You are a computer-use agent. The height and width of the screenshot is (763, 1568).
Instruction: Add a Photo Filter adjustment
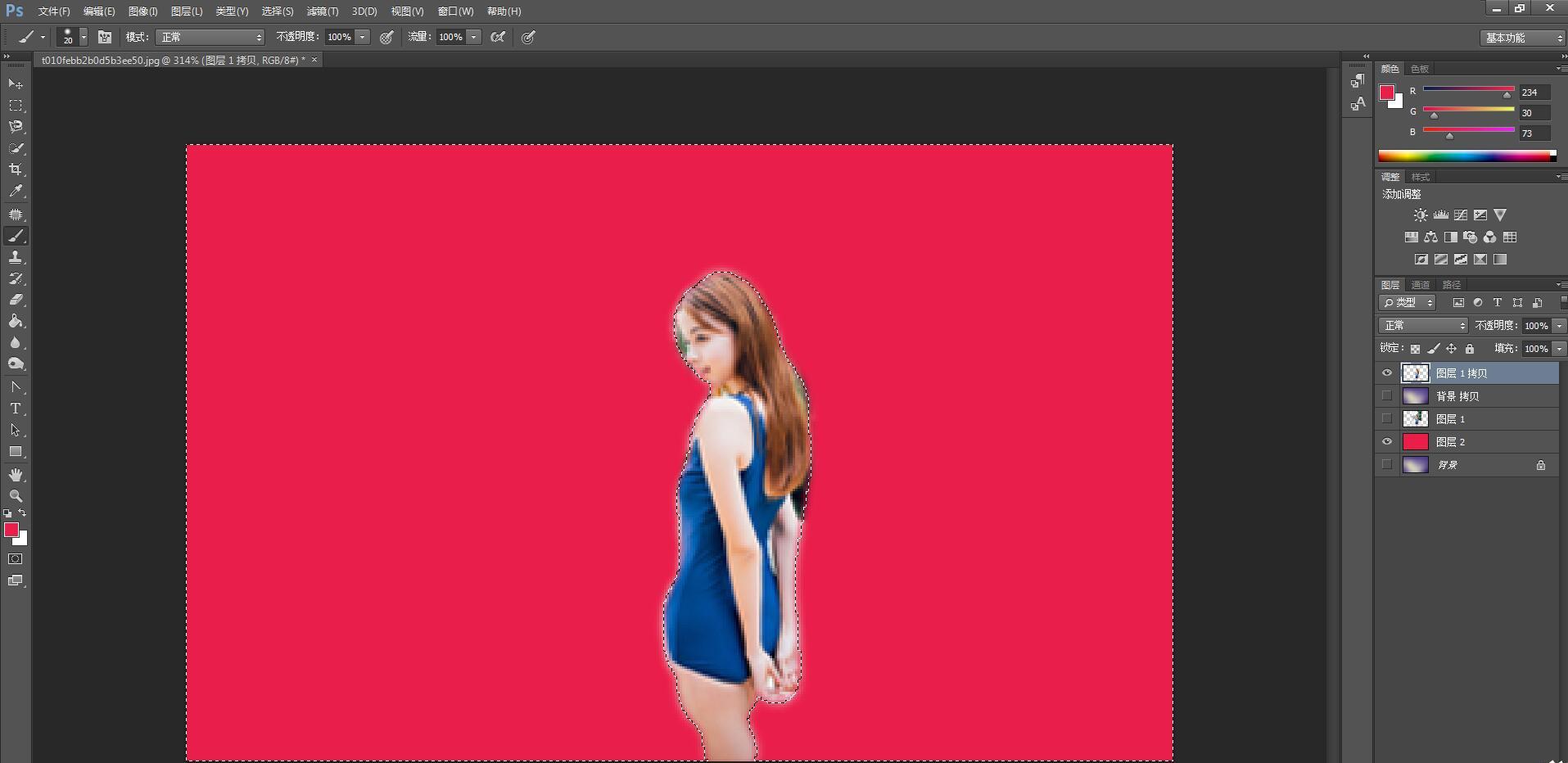point(1471,237)
